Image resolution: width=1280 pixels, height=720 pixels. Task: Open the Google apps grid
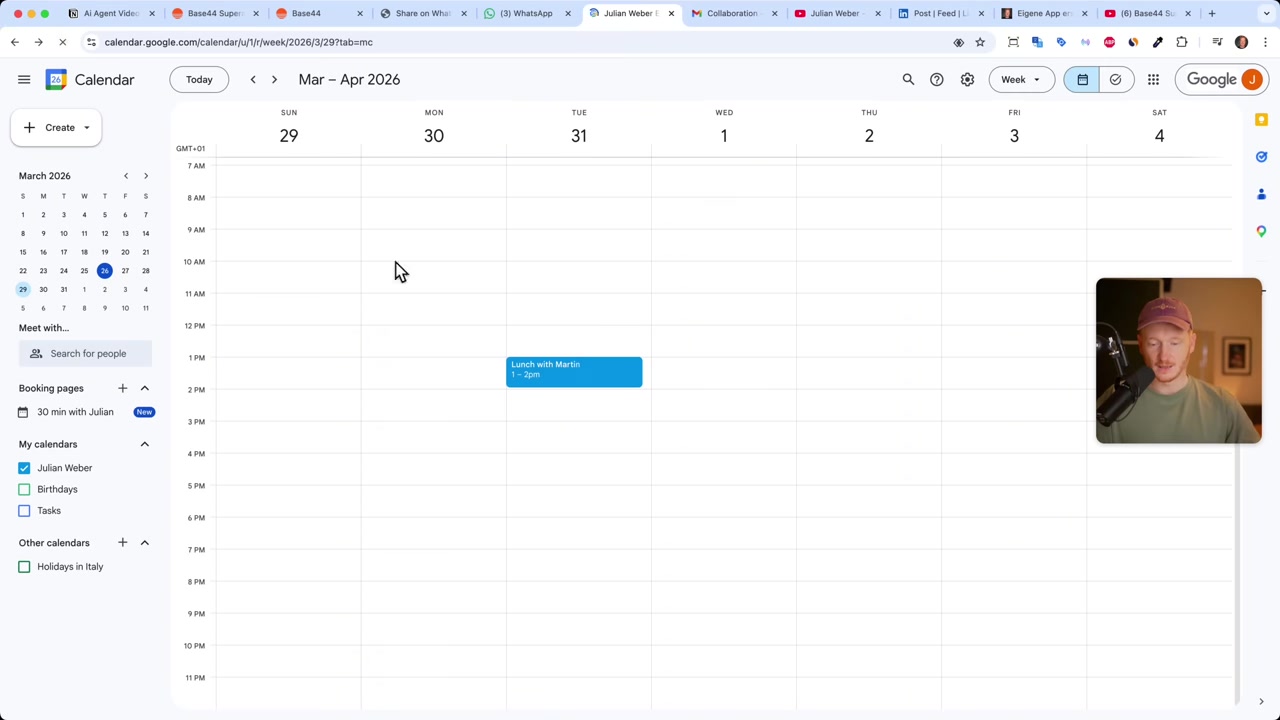click(1153, 79)
